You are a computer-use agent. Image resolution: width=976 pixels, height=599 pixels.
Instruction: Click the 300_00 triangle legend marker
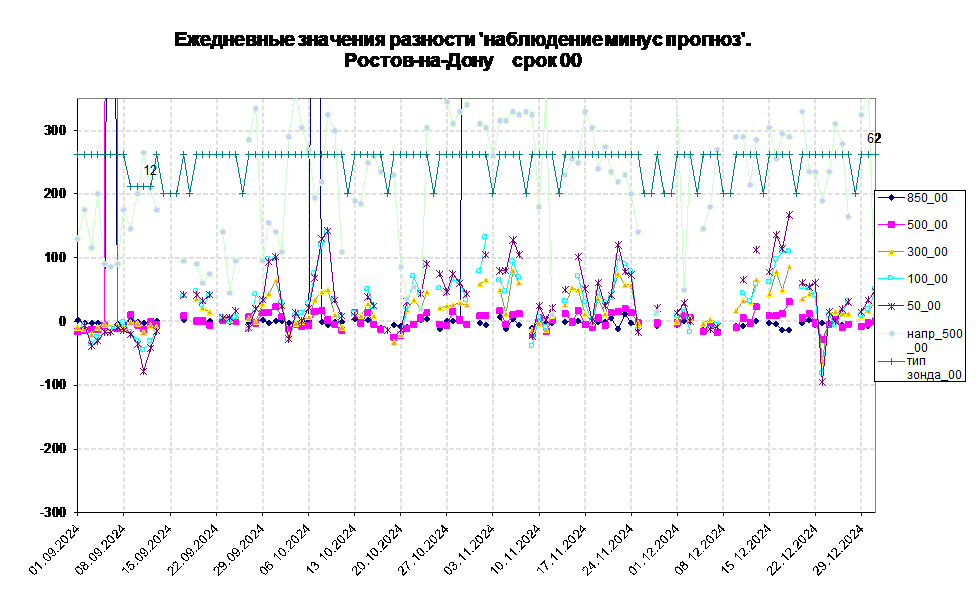coord(891,252)
